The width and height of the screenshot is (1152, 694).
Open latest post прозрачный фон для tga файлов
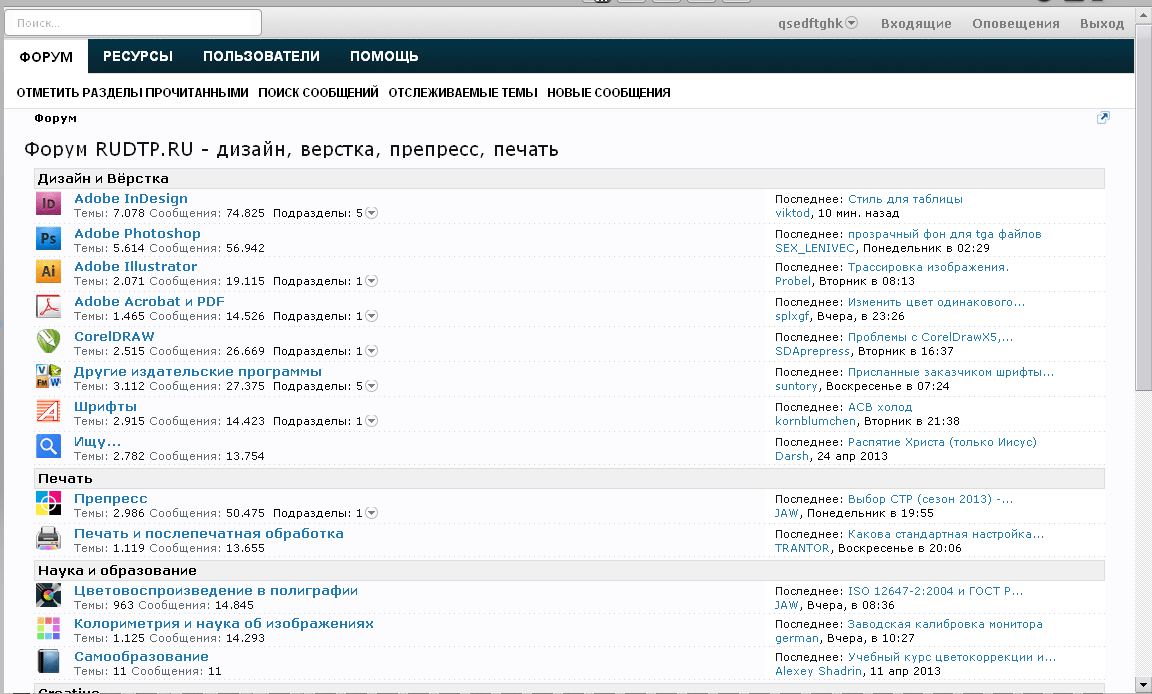pyautogui.click(x=945, y=234)
